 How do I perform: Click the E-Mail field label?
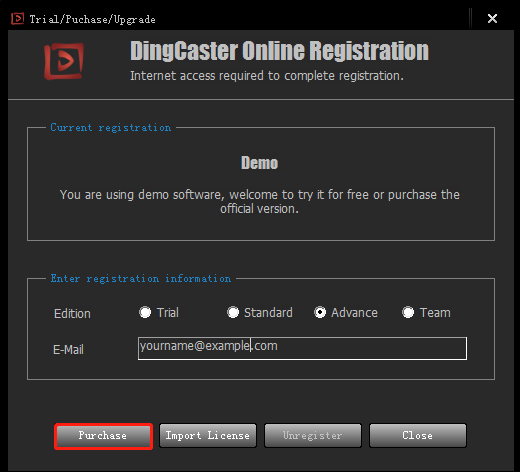(68, 350)
